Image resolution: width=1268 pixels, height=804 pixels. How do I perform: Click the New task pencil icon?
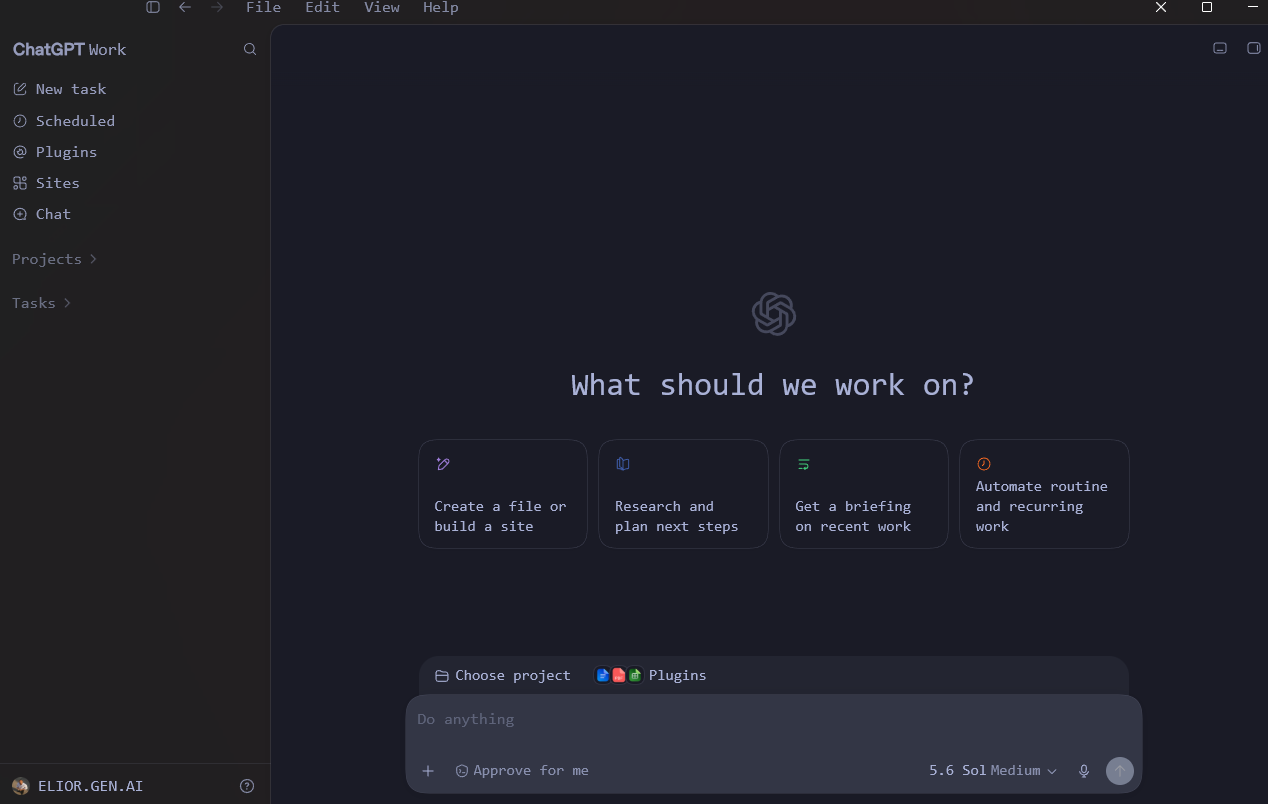click(x=20, y=89)
